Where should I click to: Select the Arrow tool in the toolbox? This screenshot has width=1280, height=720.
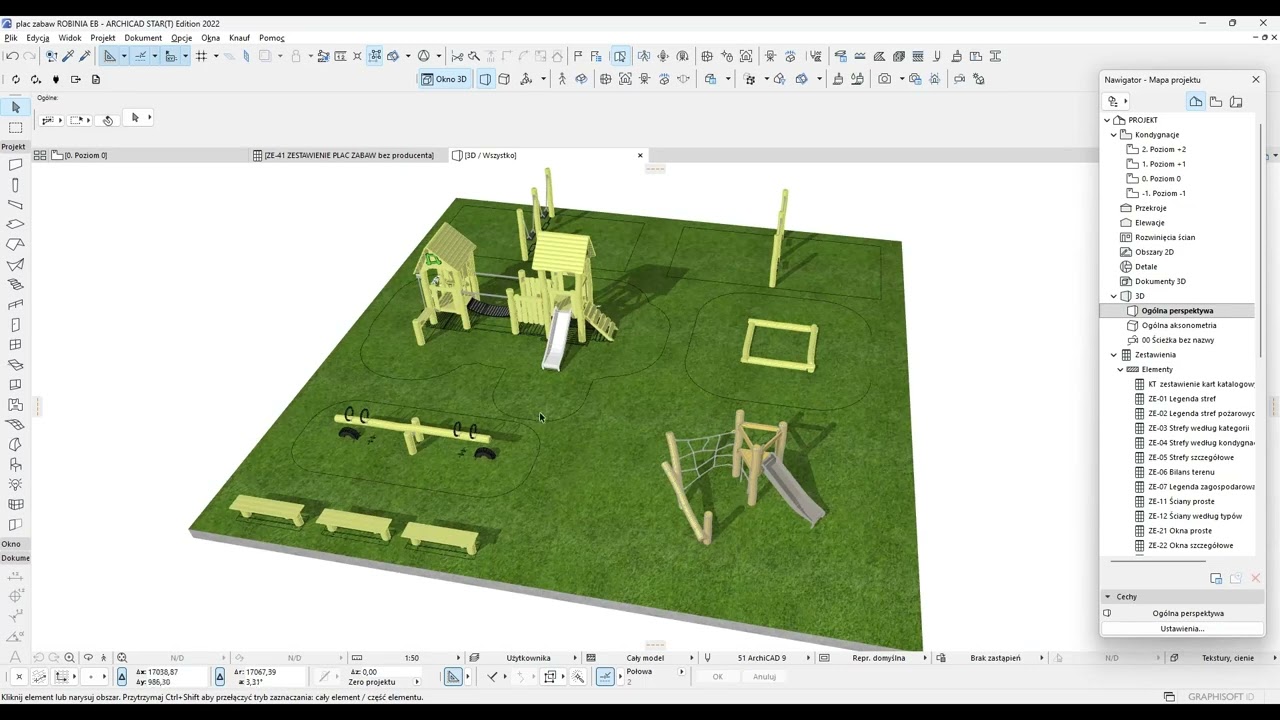point(15,107)
